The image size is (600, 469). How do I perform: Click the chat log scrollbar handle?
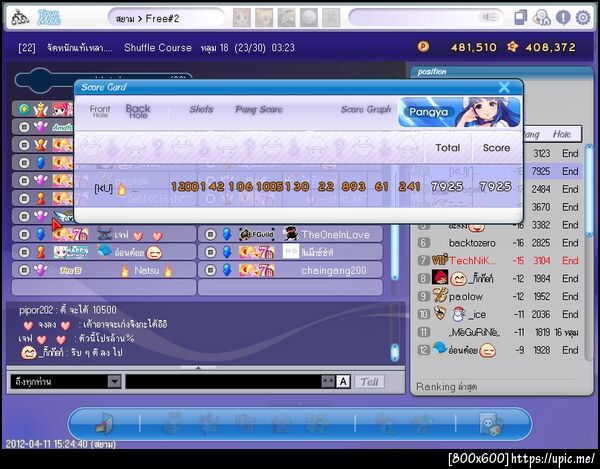coord(395,352)
